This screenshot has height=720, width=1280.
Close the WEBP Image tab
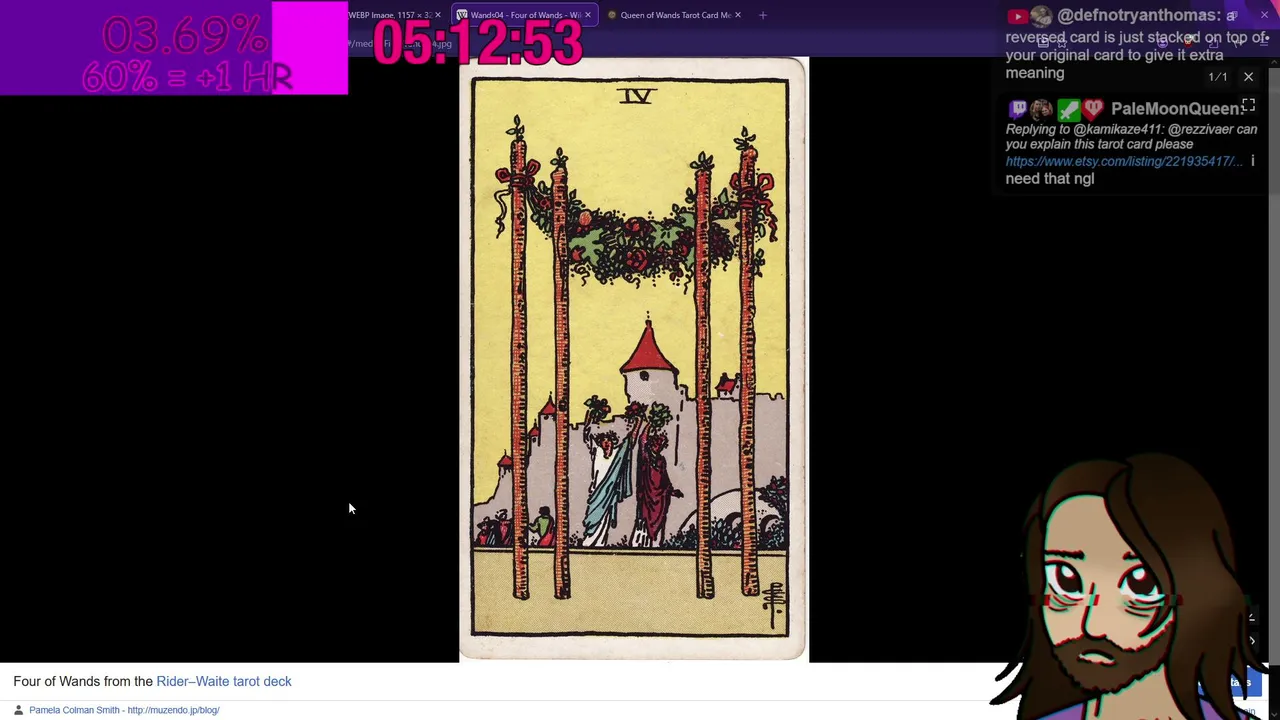[437, 15]
